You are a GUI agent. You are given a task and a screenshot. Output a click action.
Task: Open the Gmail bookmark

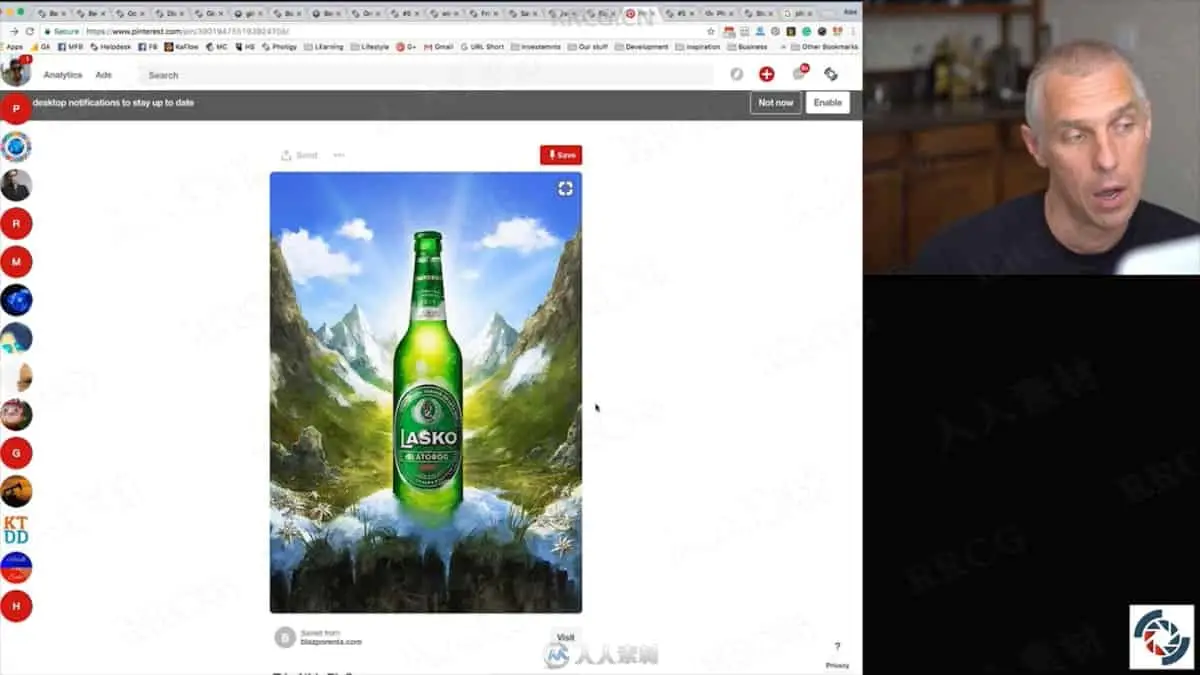[x=438, y=47]
